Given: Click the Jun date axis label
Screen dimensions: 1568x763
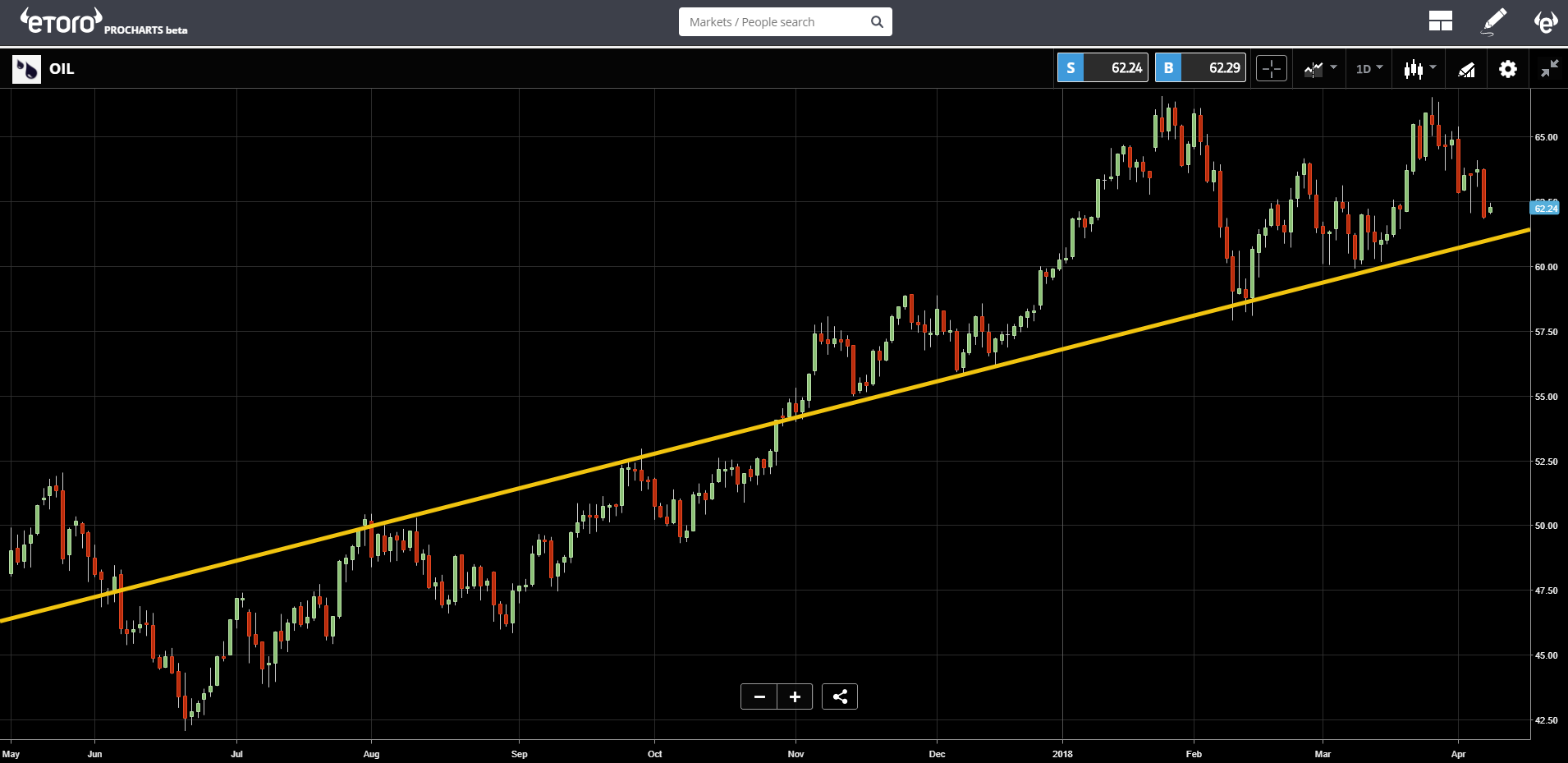Looking at the screenshot, I should [x=94, y=754].
